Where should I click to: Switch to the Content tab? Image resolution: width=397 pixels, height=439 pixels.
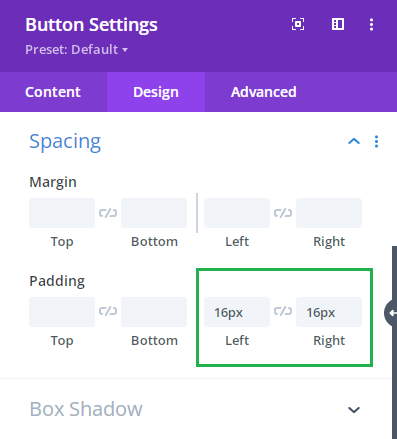click(x=53, y=92)
